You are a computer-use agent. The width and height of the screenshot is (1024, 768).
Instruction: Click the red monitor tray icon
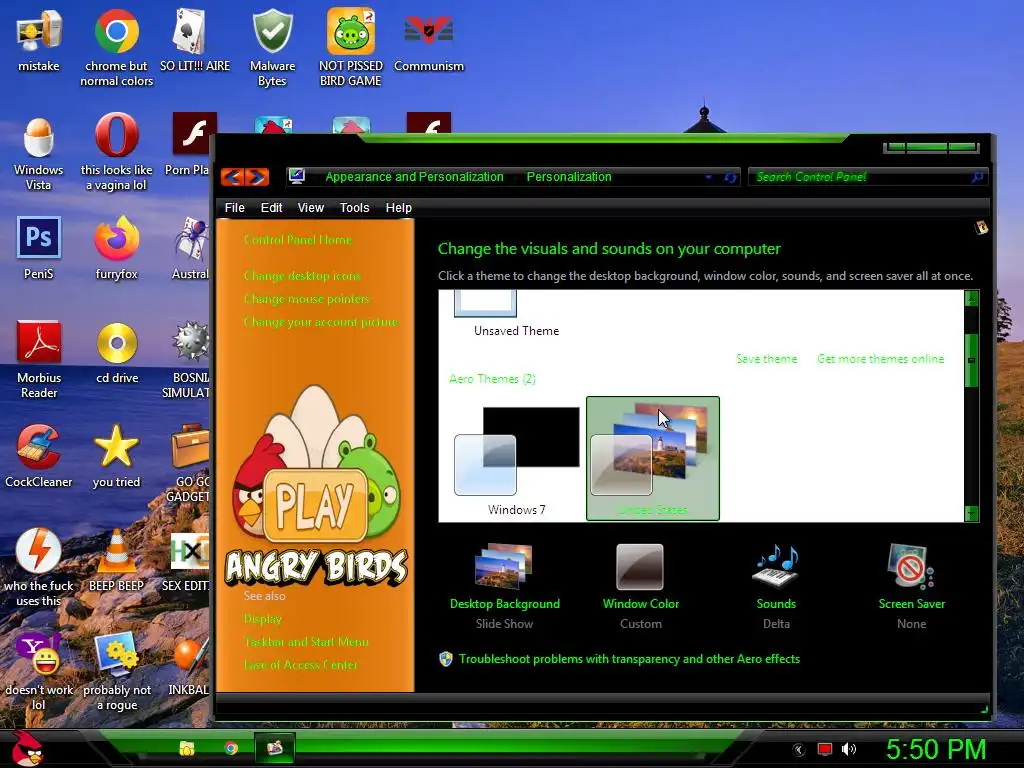(825, 749)
